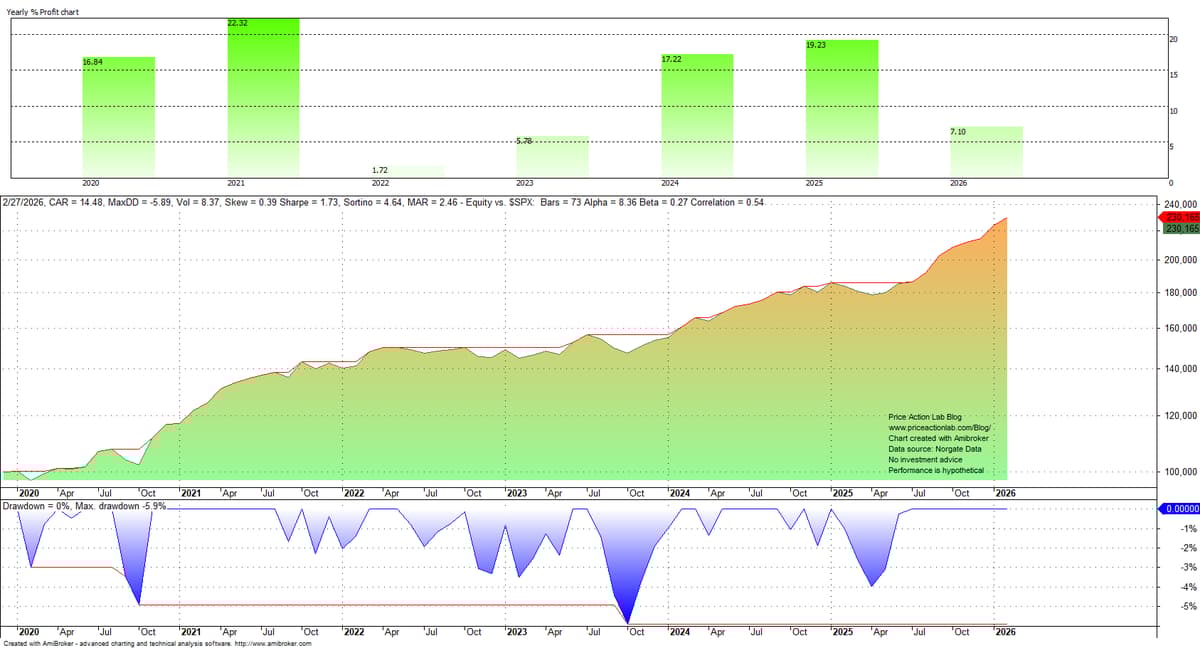Click the equity curve peak near 2026
The height and width of the screenshot is (648, 1200).
(1005, 220)
